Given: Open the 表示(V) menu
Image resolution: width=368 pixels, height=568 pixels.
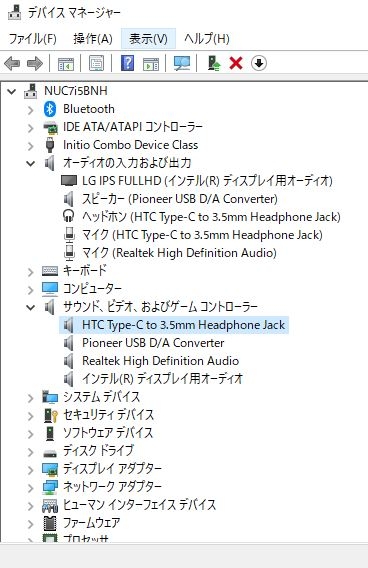Looking at the screenshot, I should coord(149,38).
